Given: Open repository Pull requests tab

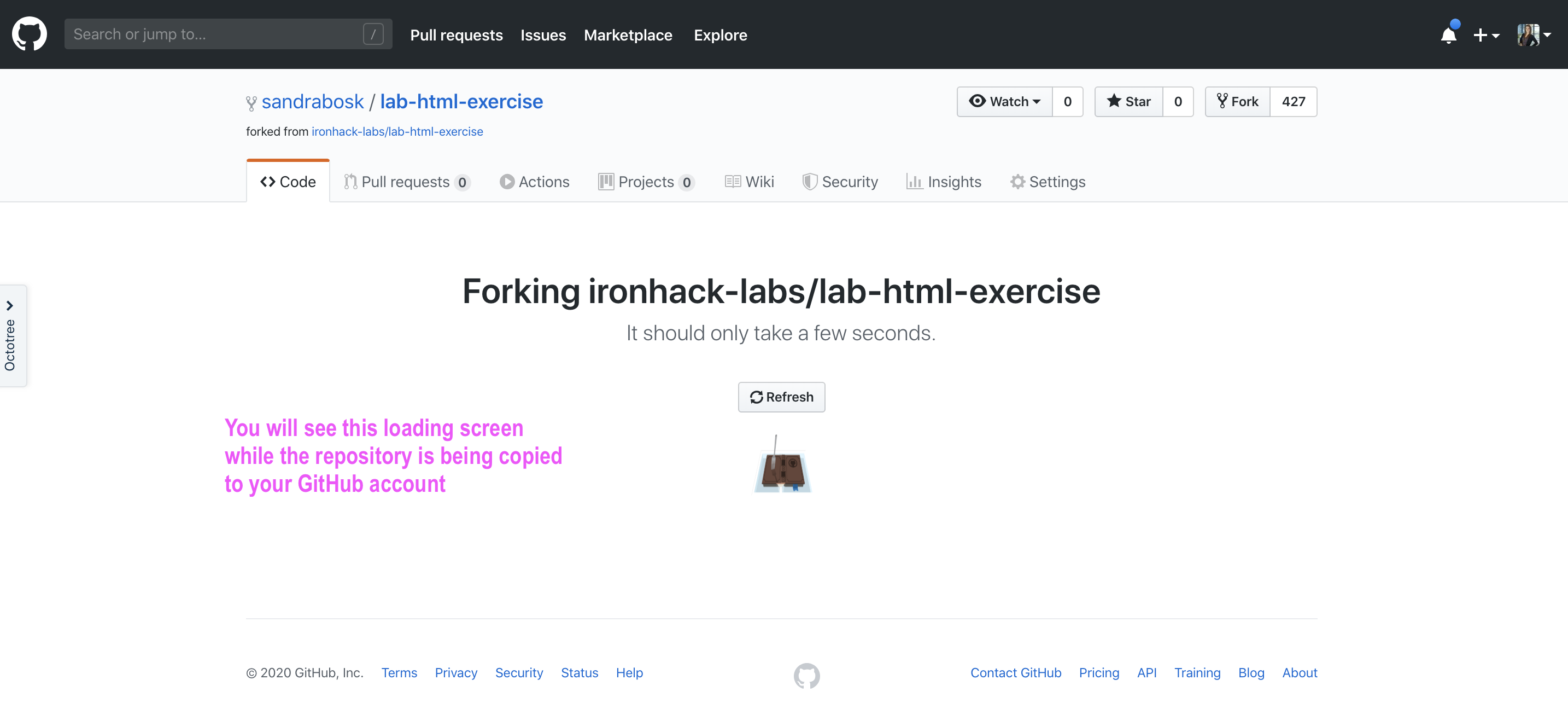Looking at the screenshot, I should (406, 182).
